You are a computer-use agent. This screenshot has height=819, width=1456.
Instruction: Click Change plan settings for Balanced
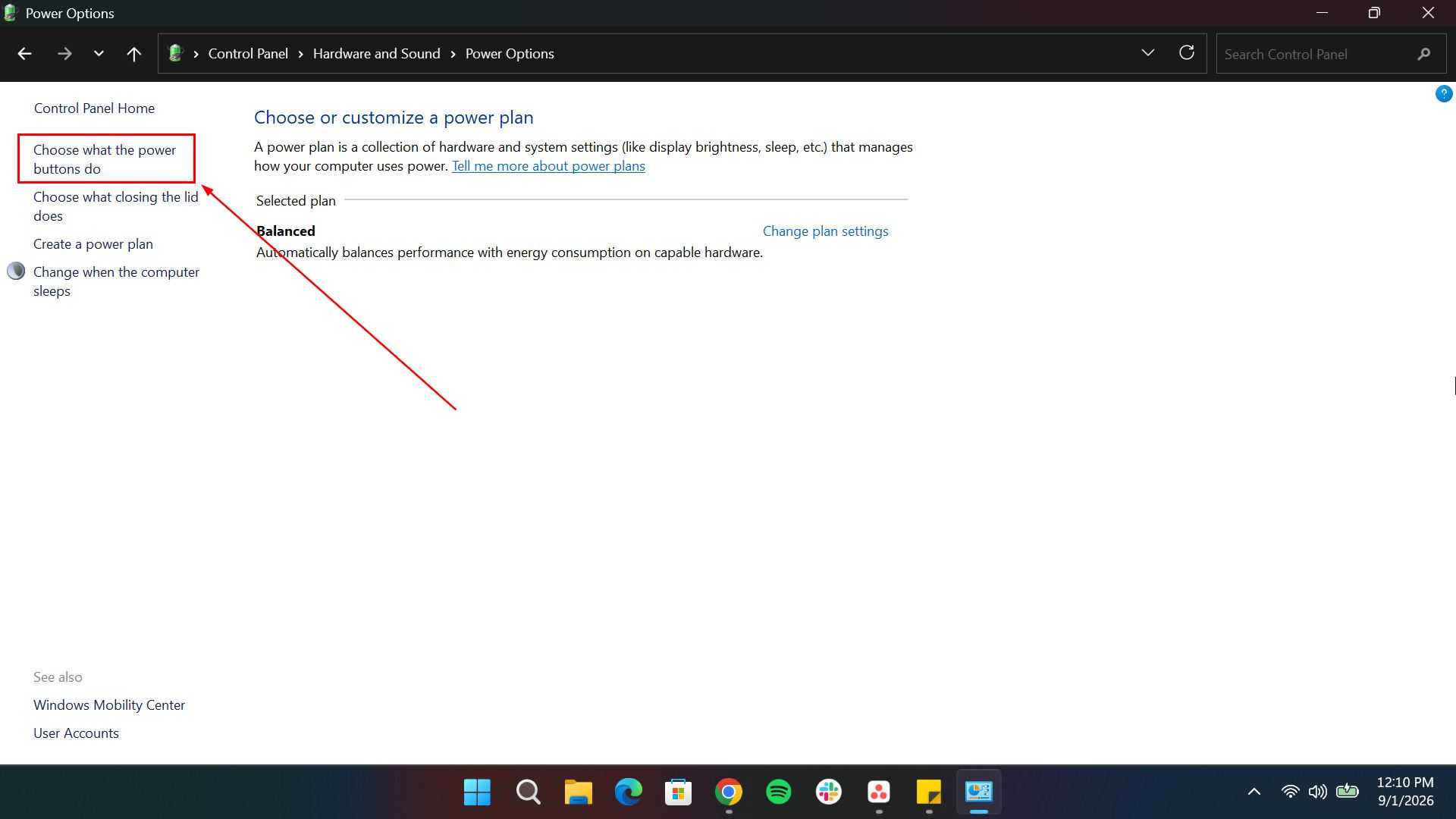[x=825, y=231]
